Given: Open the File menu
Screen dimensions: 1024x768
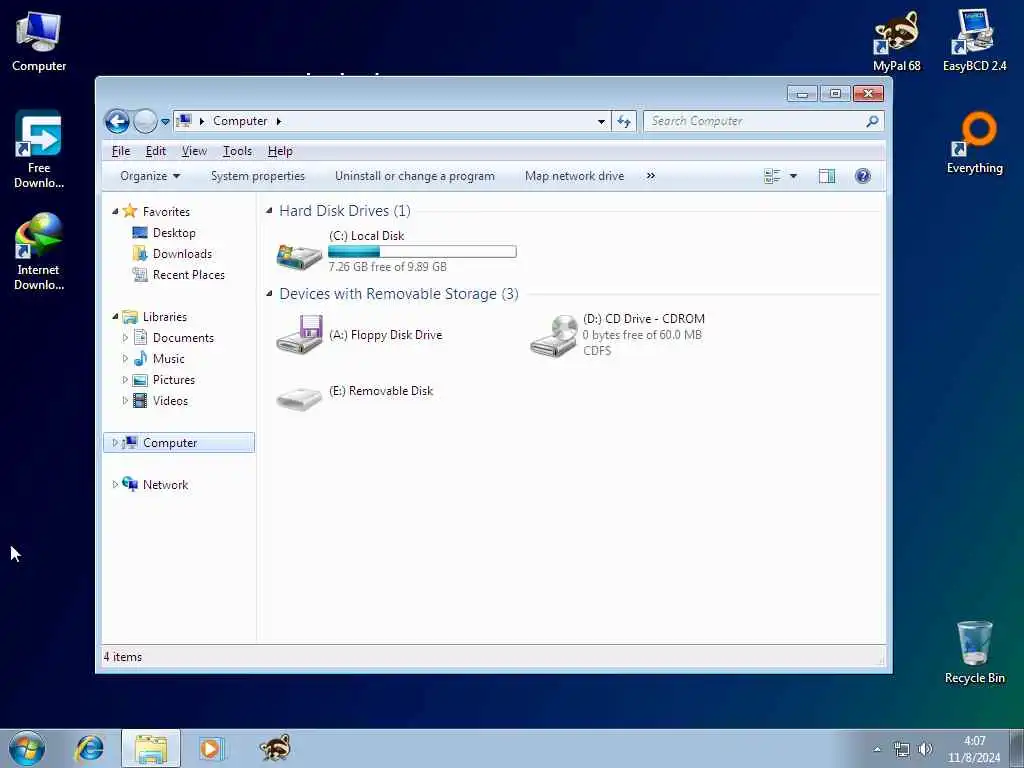Looking at the screenshot, I should click(121, 151).
